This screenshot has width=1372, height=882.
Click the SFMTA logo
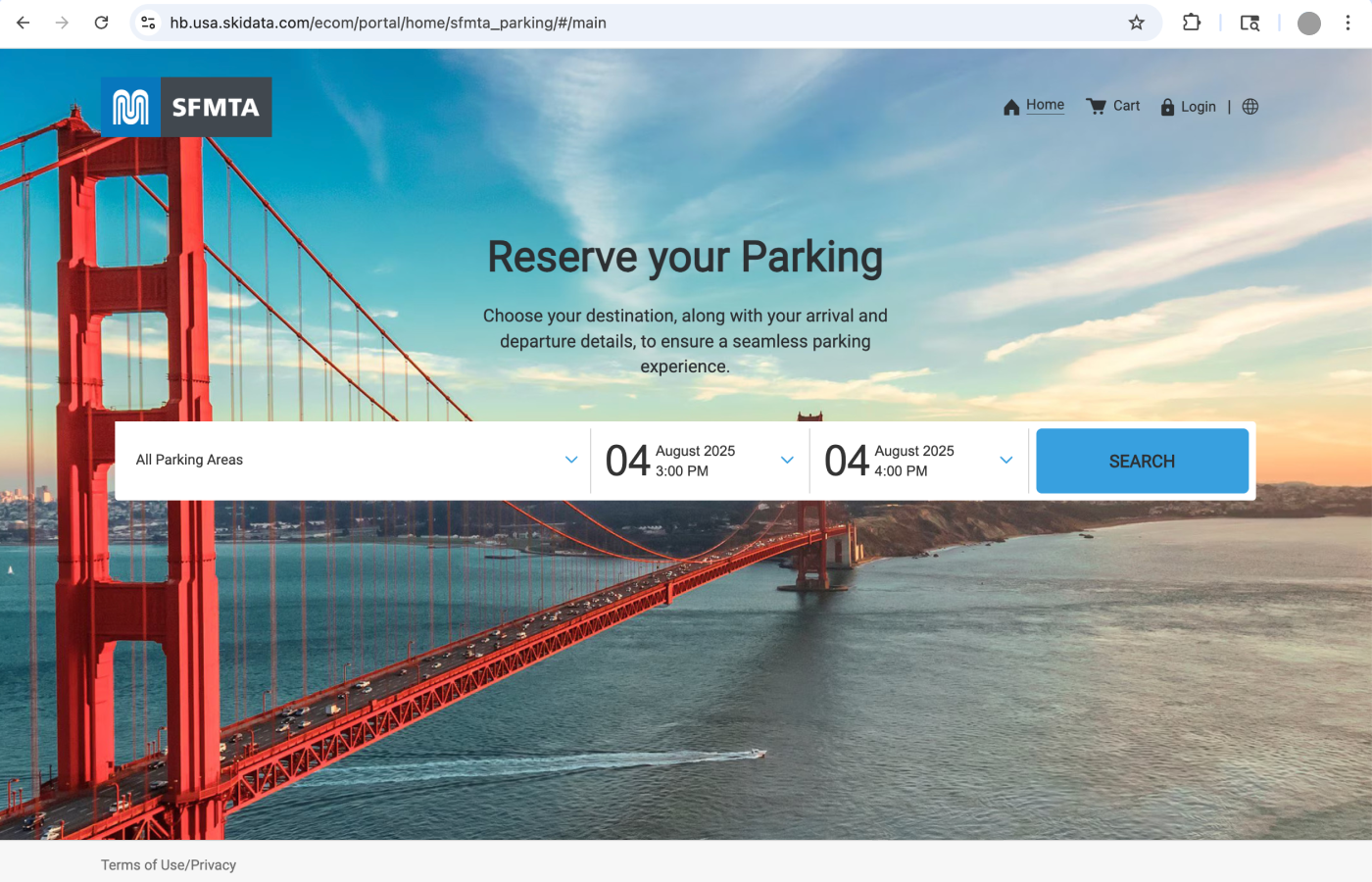pyautogui.click(x=186, y=107)
